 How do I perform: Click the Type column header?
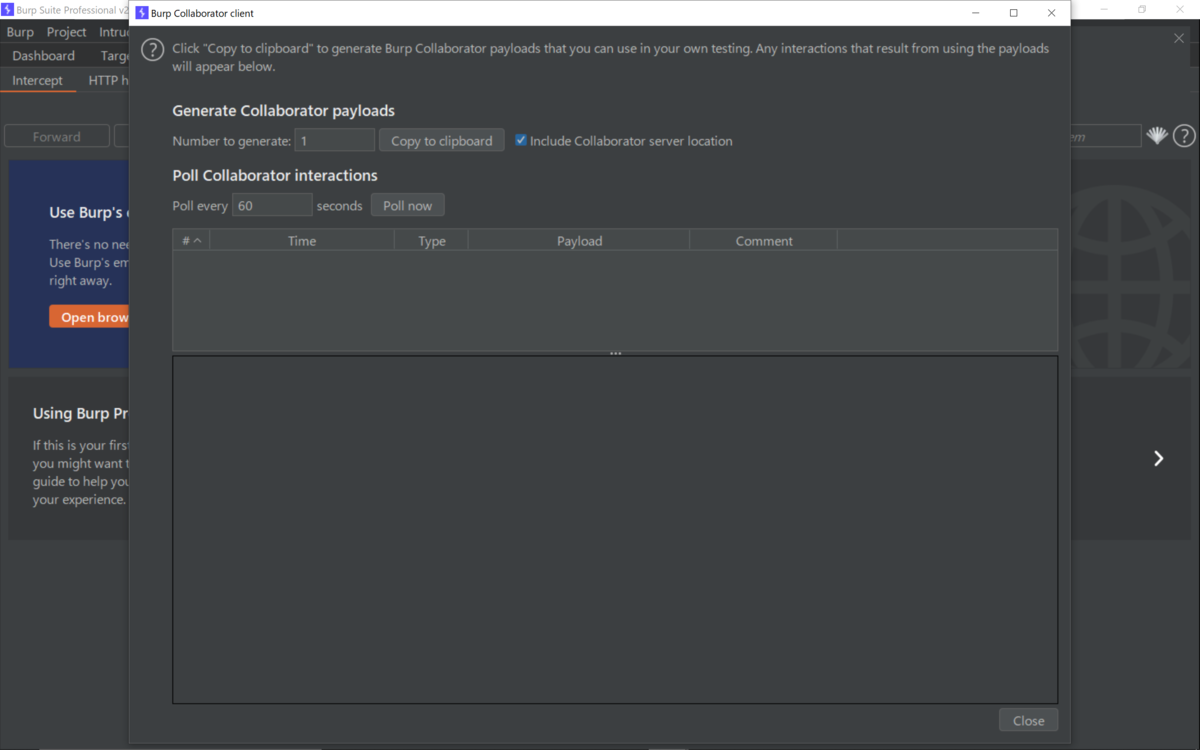click(432, 241)
